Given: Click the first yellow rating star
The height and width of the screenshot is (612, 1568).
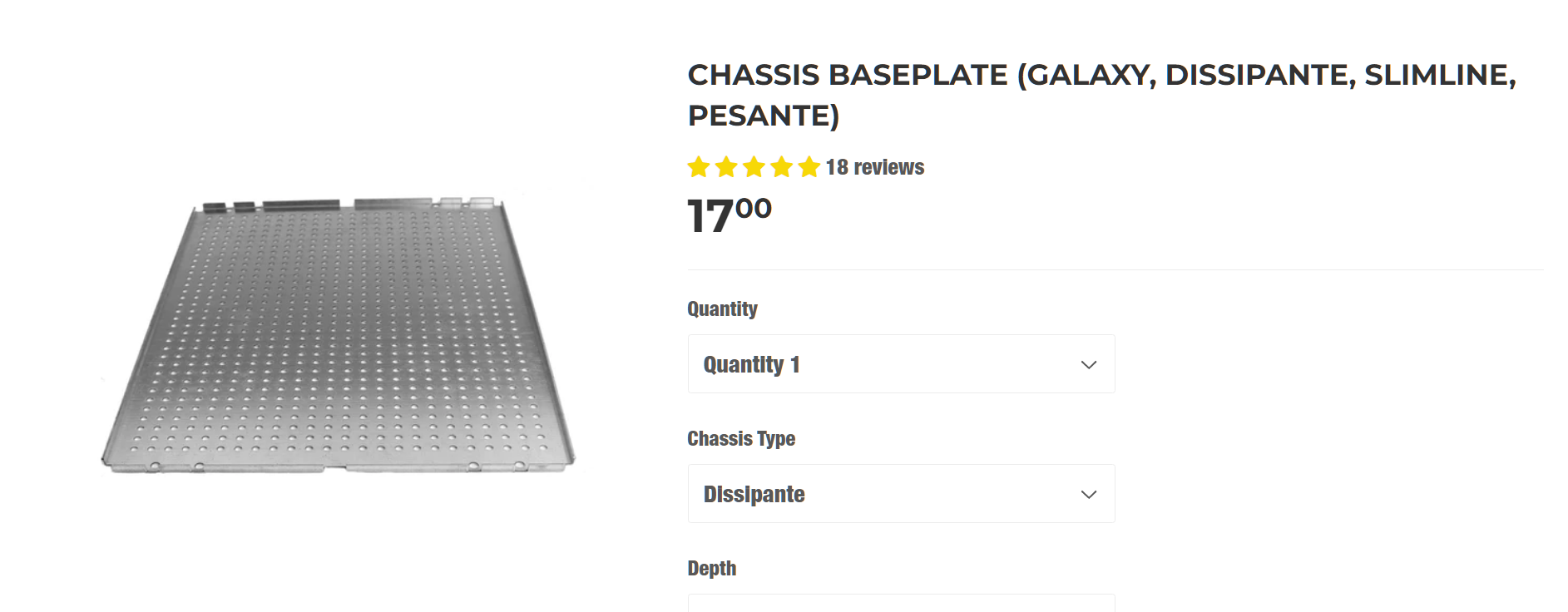Looking at the screenshot, I should coord(699,167).
